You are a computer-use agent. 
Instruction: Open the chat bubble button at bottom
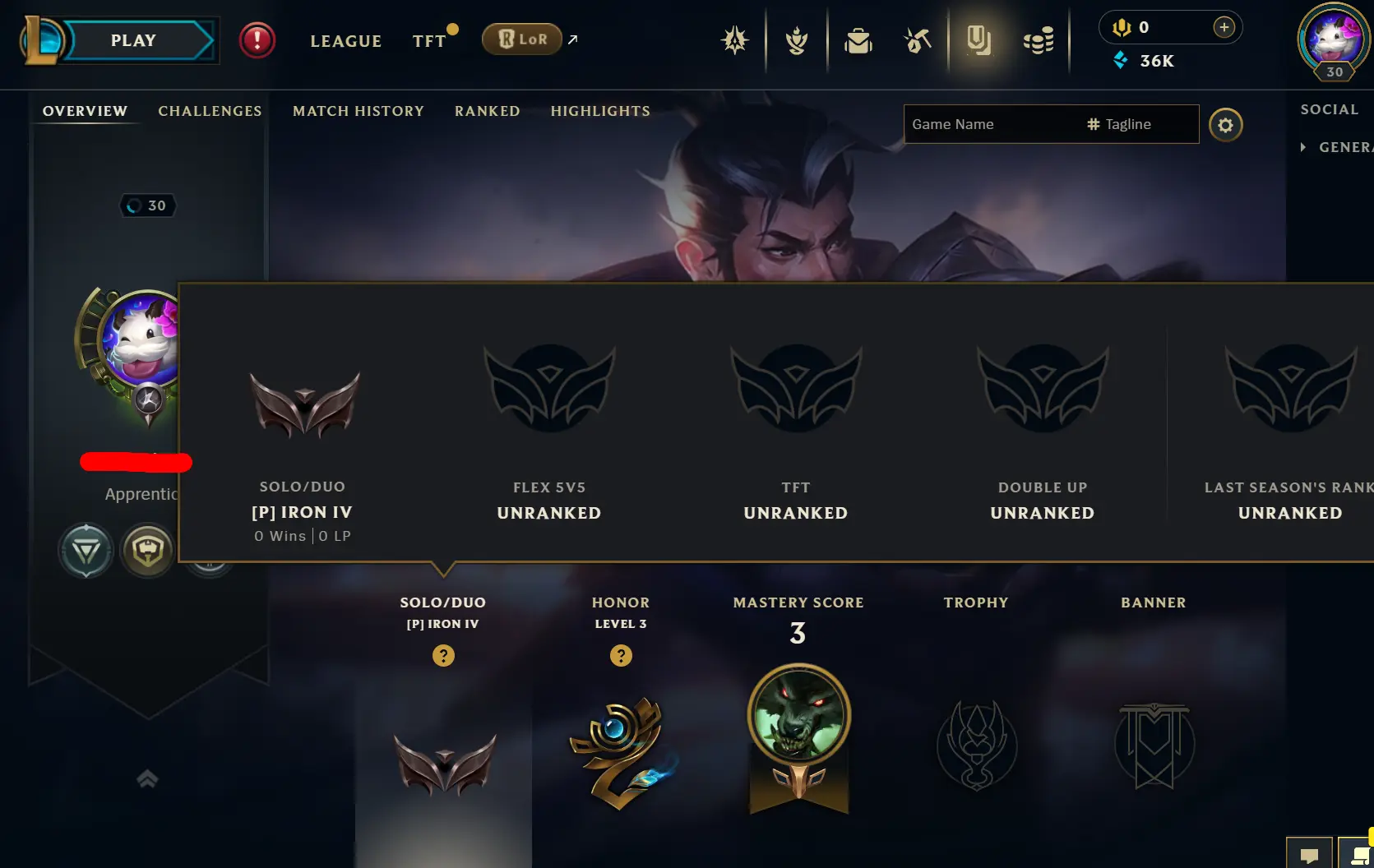coord(1309,855)
